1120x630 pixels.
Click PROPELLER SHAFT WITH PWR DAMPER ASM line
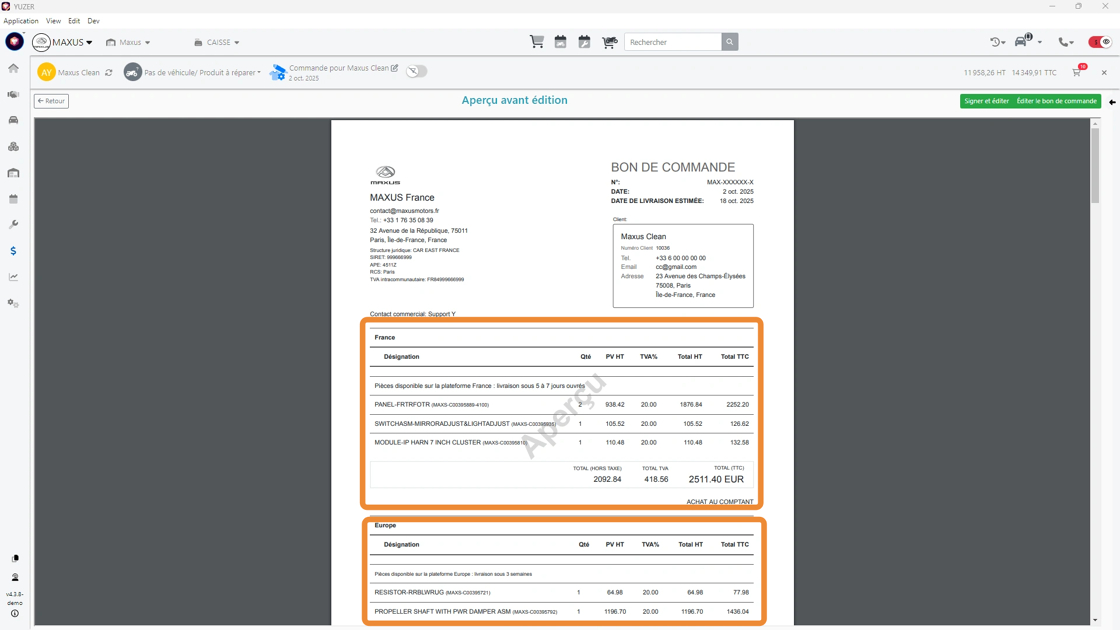pos(561,611)
